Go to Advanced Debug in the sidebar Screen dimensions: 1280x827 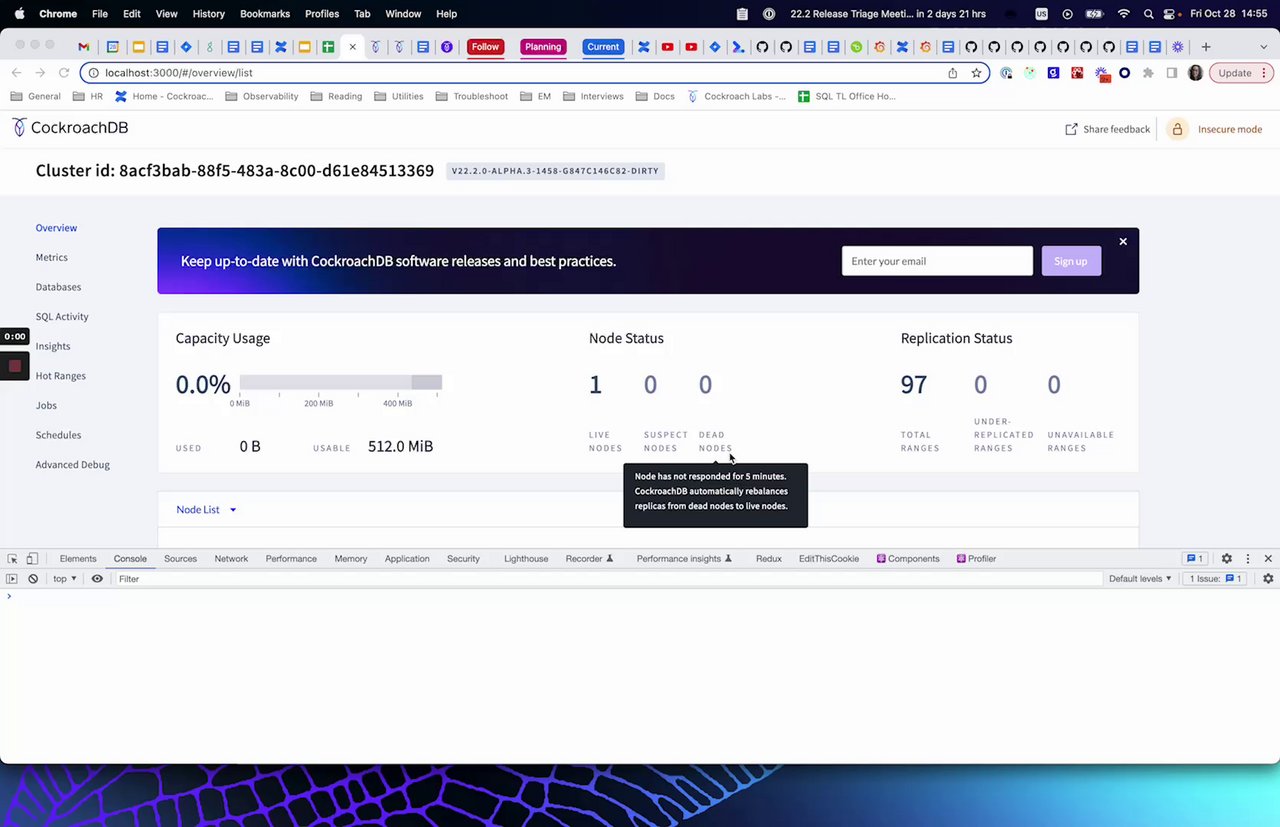[x=73, y=465]
